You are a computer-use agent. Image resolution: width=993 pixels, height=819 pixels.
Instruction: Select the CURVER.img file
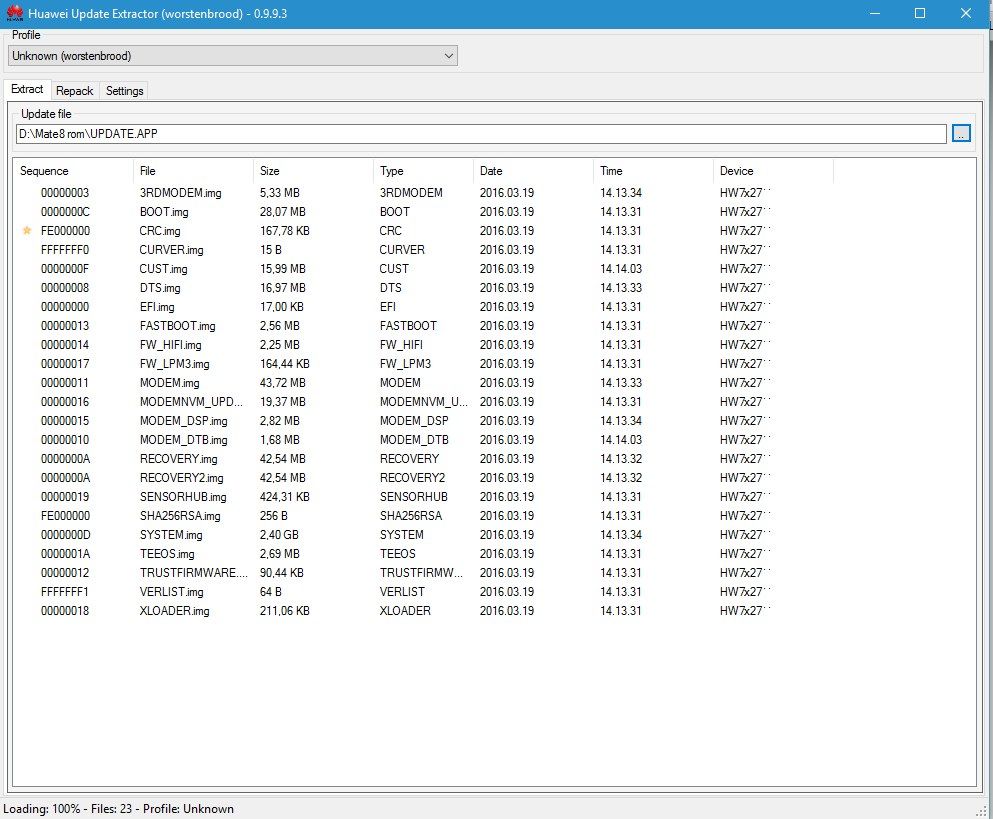click(171, 250)
